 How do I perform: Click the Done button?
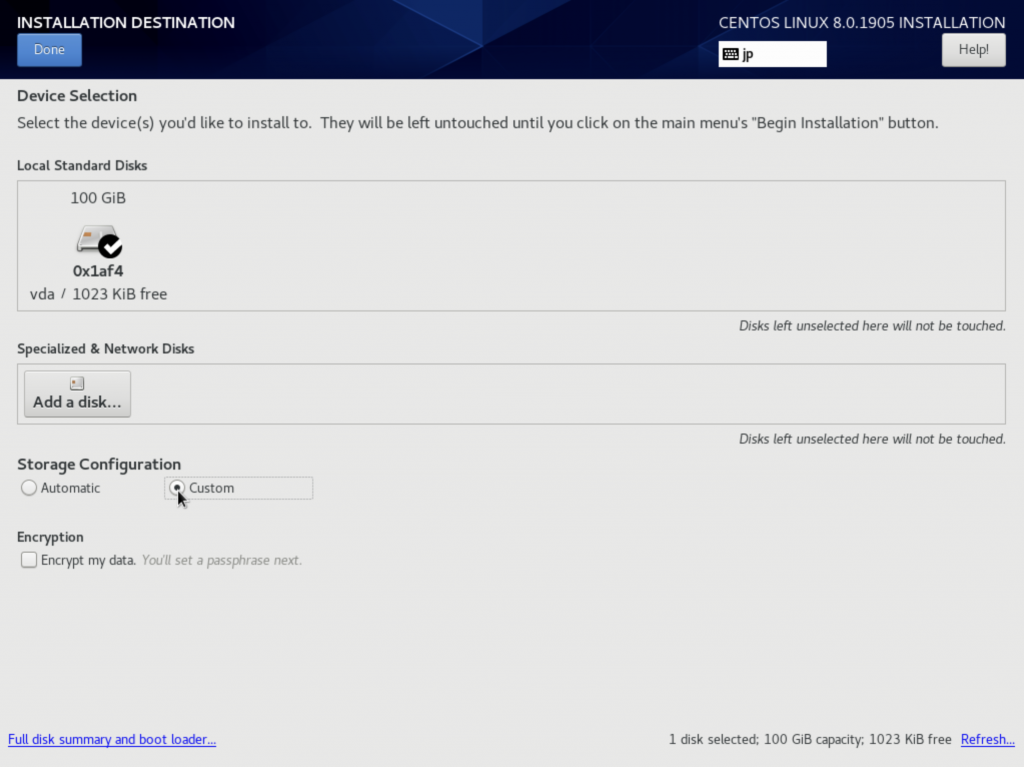[49, 50]
